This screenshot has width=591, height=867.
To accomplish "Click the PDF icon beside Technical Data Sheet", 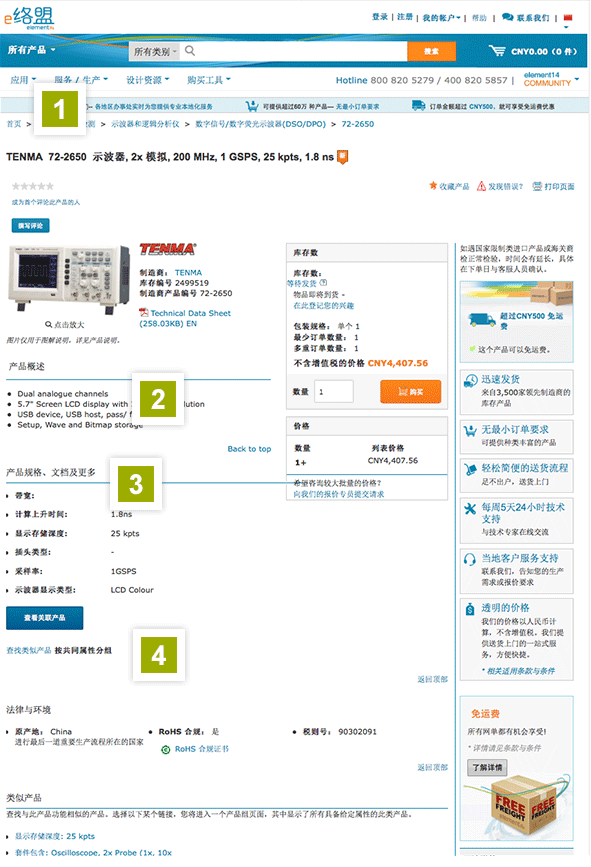I will (x=144, y=313).
